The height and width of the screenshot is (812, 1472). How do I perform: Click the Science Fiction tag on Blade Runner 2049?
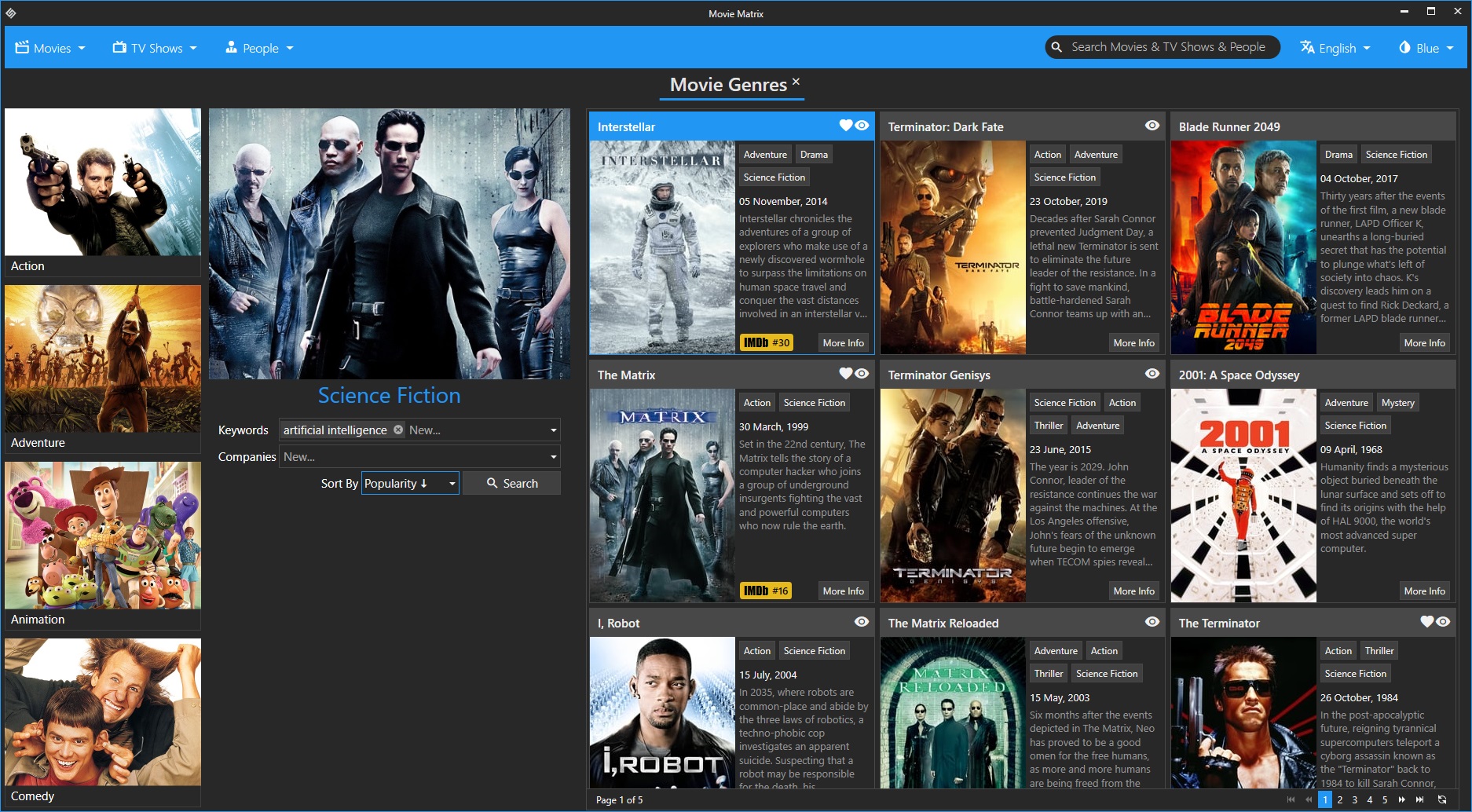[1397, 155]
